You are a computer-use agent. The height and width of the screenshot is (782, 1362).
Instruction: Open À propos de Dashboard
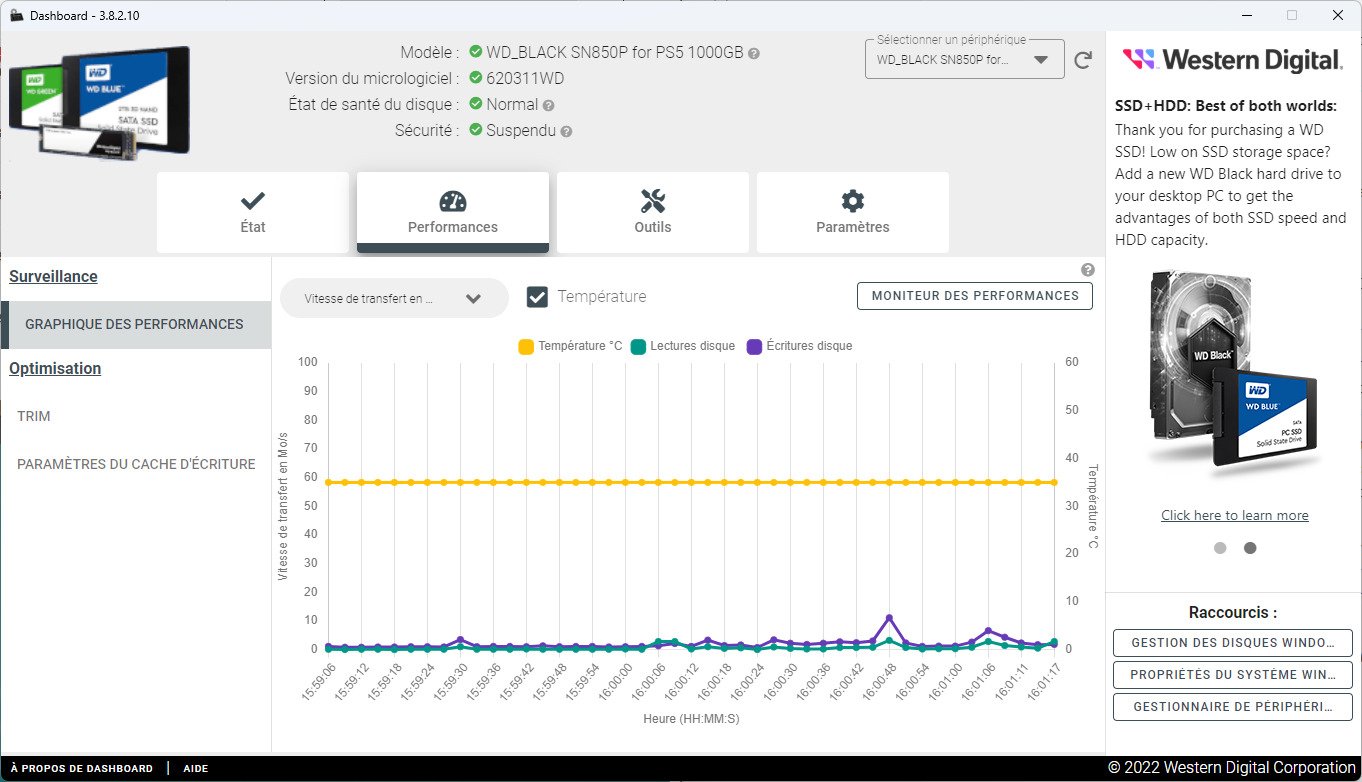pyautogui.click(x=82, y=768)
